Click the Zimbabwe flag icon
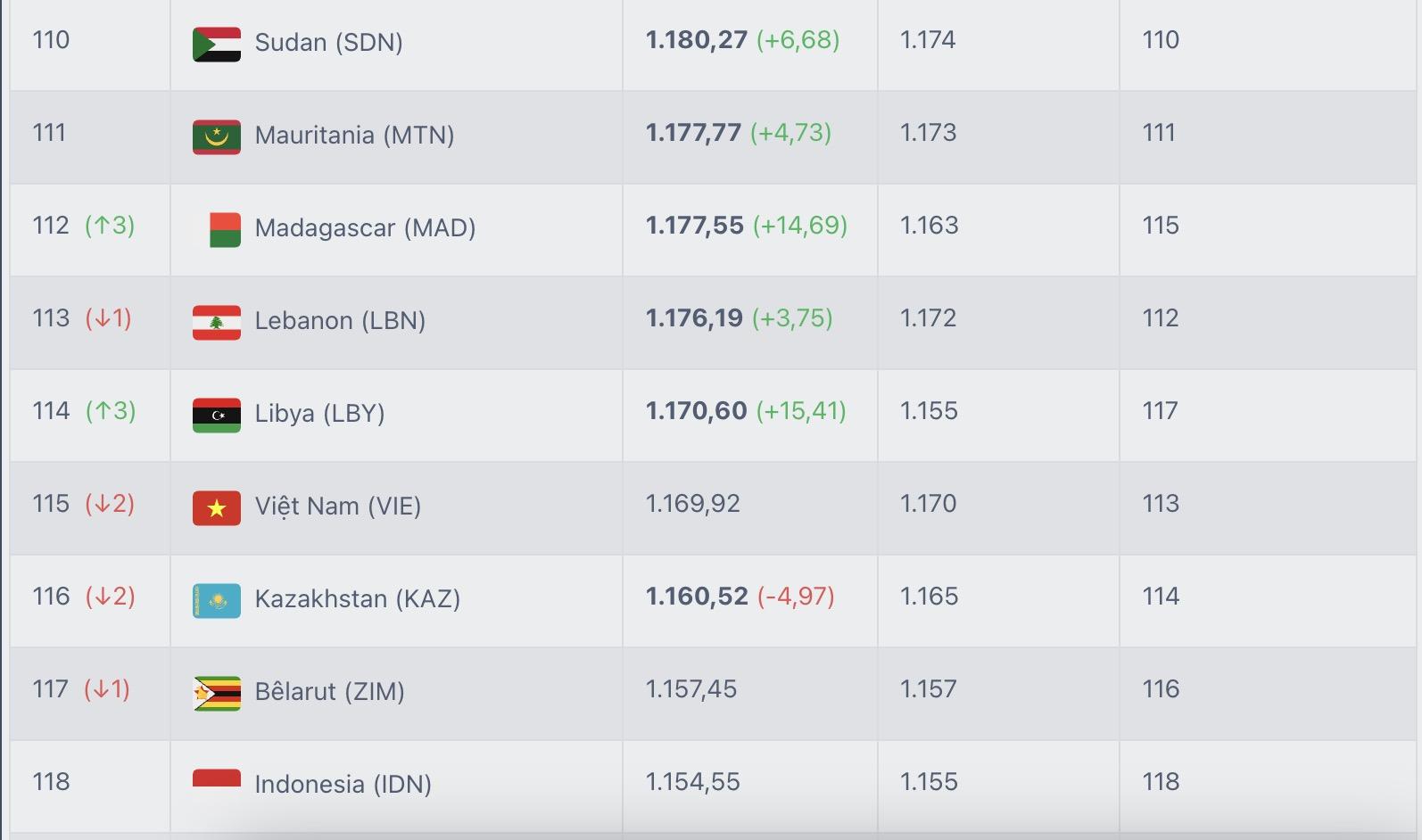The width and height of the screenshot is (1422, 840). tap(217, 693)
